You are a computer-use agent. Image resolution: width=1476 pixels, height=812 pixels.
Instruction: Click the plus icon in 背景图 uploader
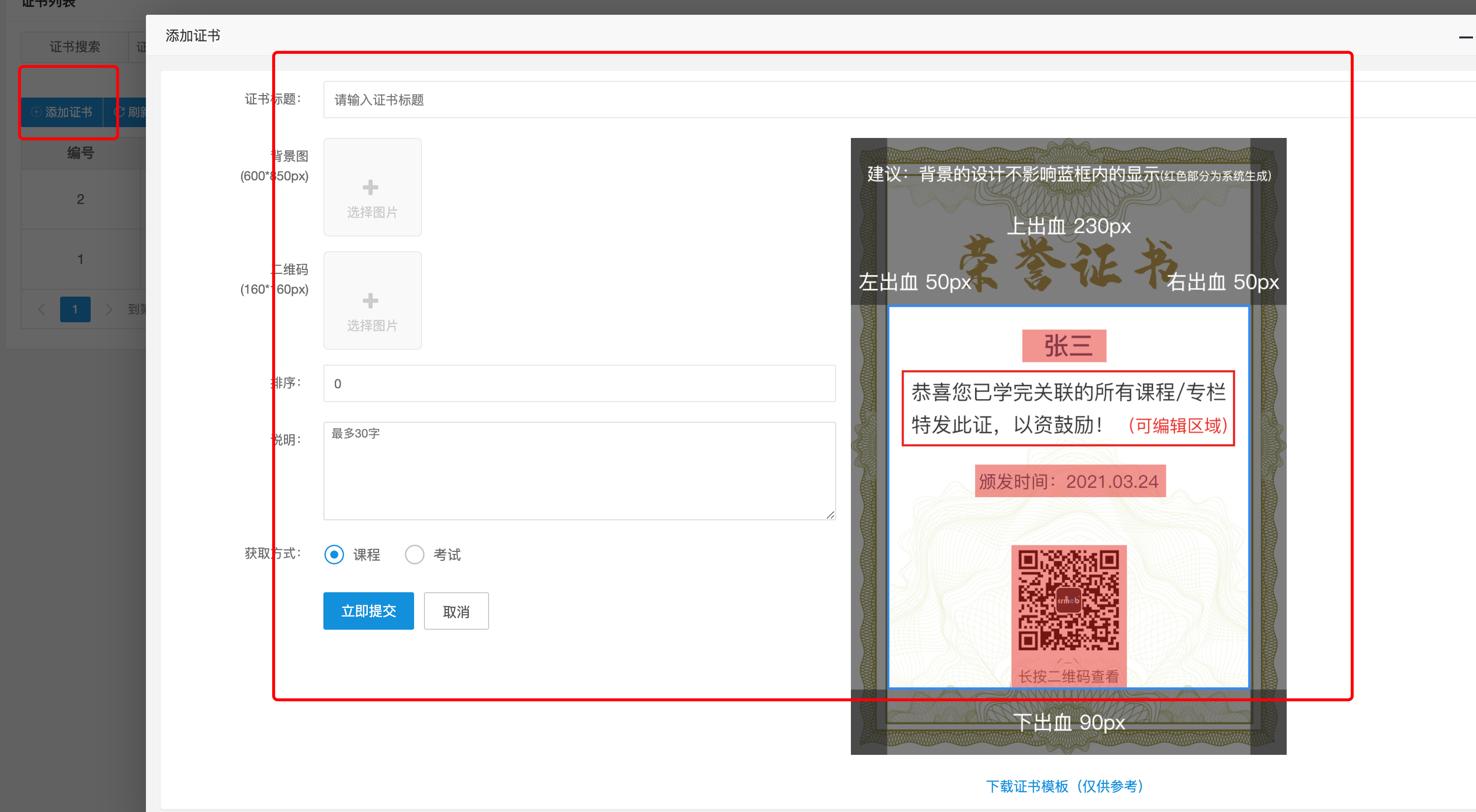point(371,187)
